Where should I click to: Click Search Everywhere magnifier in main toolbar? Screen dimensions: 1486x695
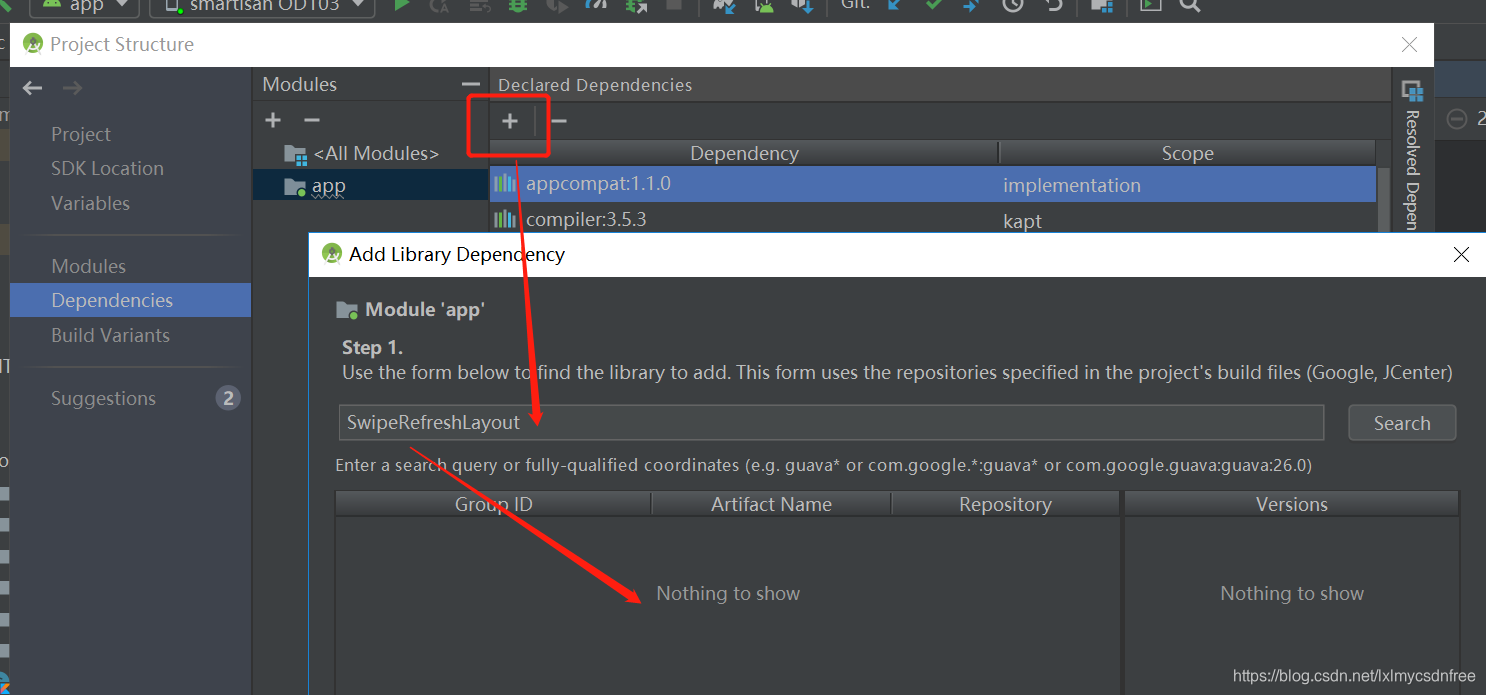(x=1189, y=5)
